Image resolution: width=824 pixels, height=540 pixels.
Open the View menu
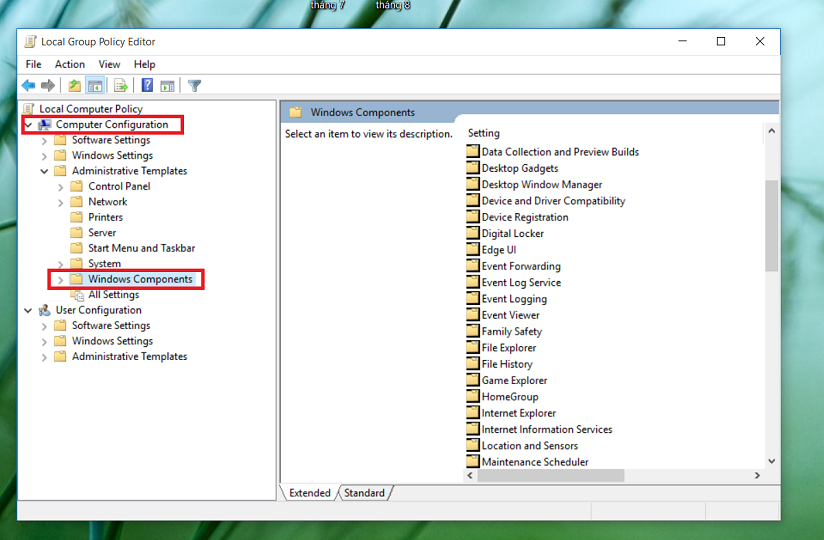(109, 64)
